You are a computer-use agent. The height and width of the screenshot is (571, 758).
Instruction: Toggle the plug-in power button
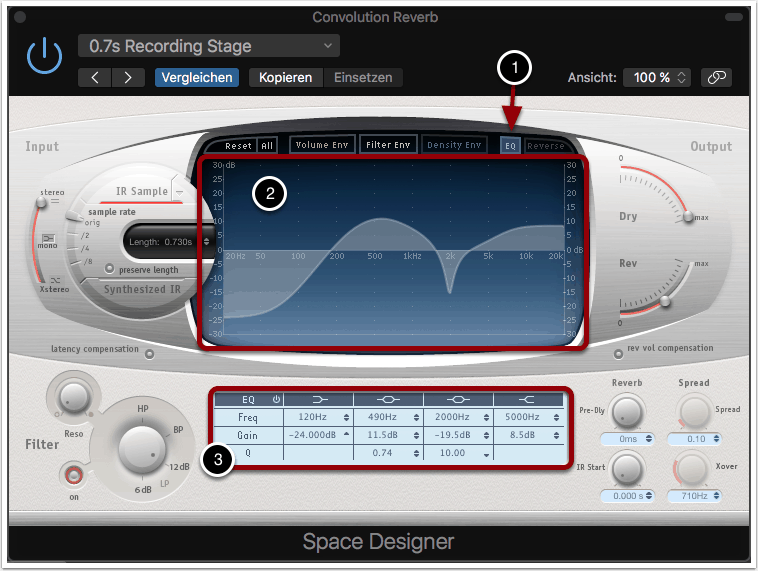point(44,55)
